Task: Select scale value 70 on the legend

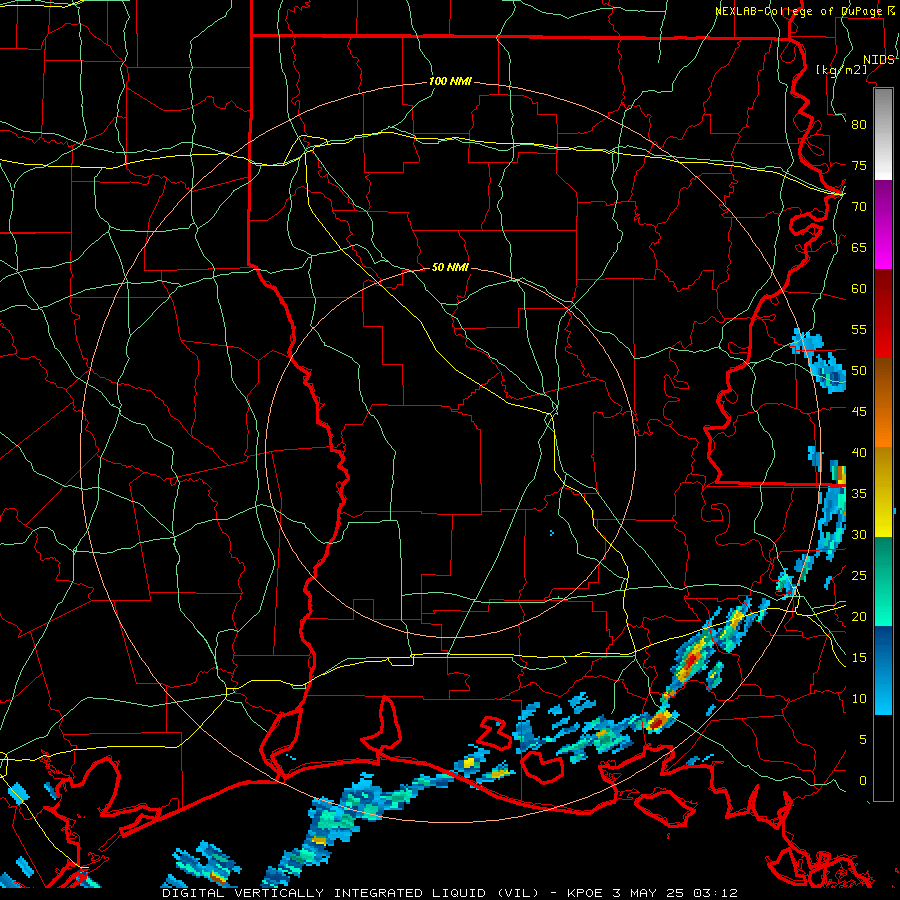Action: point(859,207)
